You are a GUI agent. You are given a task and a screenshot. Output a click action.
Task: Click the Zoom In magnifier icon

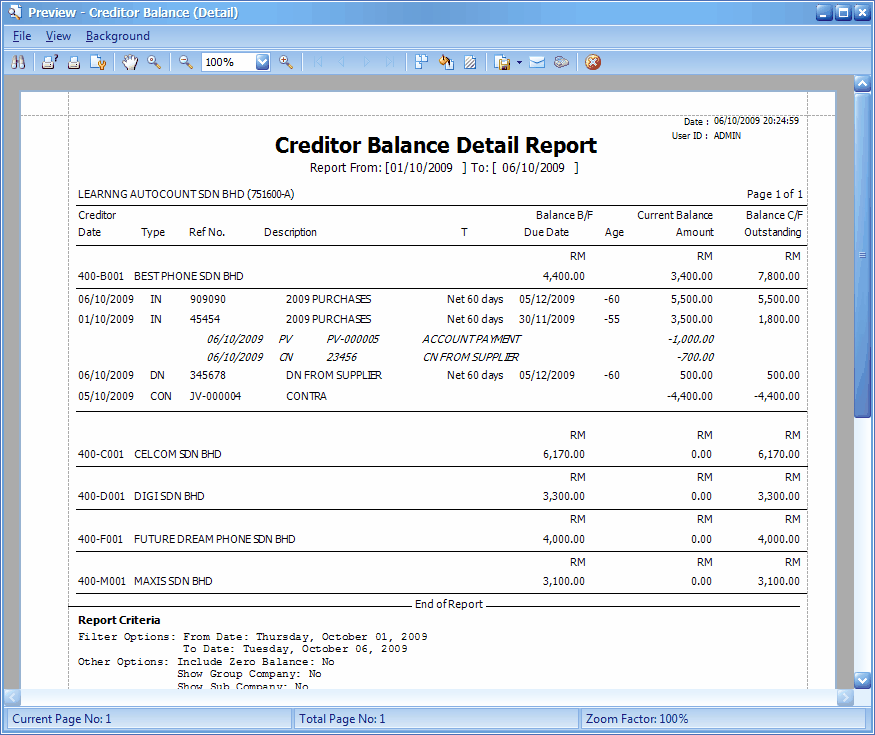coord(286,62)
